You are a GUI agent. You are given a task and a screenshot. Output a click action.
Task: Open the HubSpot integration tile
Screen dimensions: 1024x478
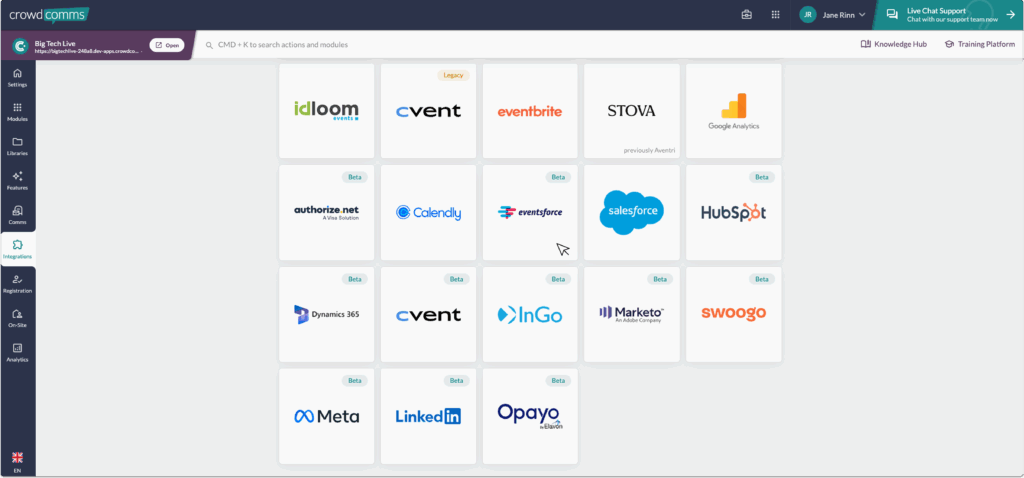click(x=733, y=212)
